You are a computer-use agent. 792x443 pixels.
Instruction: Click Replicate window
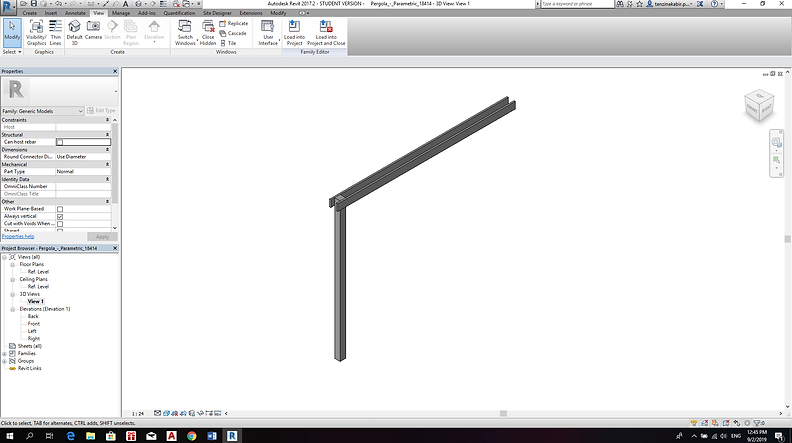point(234,23)
